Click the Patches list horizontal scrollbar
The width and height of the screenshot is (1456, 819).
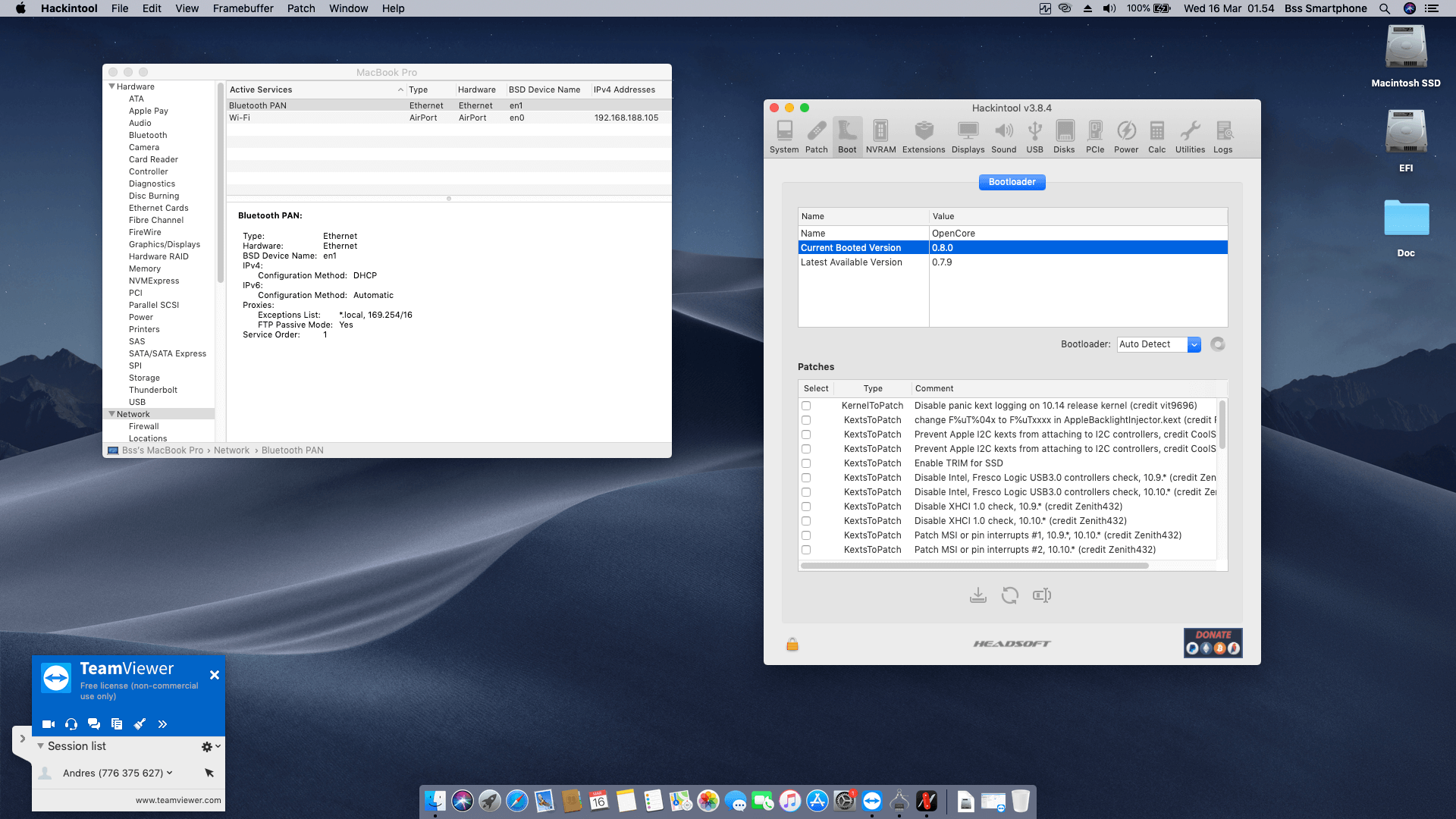pos(974,566)
